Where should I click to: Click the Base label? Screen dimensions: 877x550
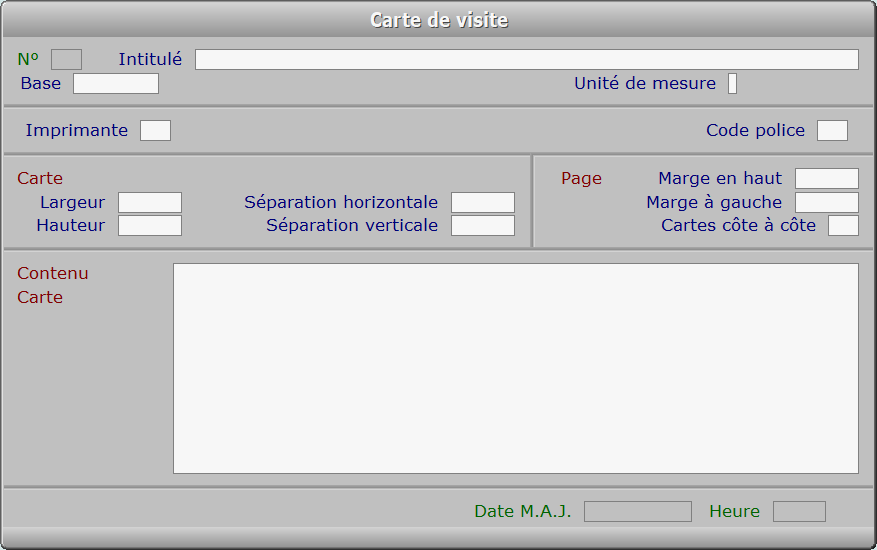pos(41,83)
